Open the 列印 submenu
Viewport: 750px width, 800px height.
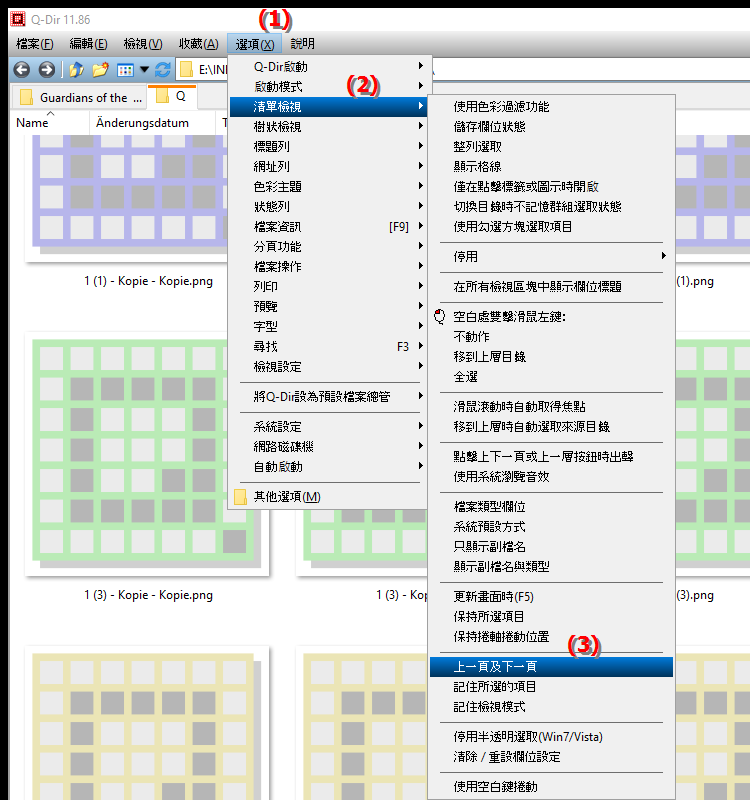click(328, 286)
